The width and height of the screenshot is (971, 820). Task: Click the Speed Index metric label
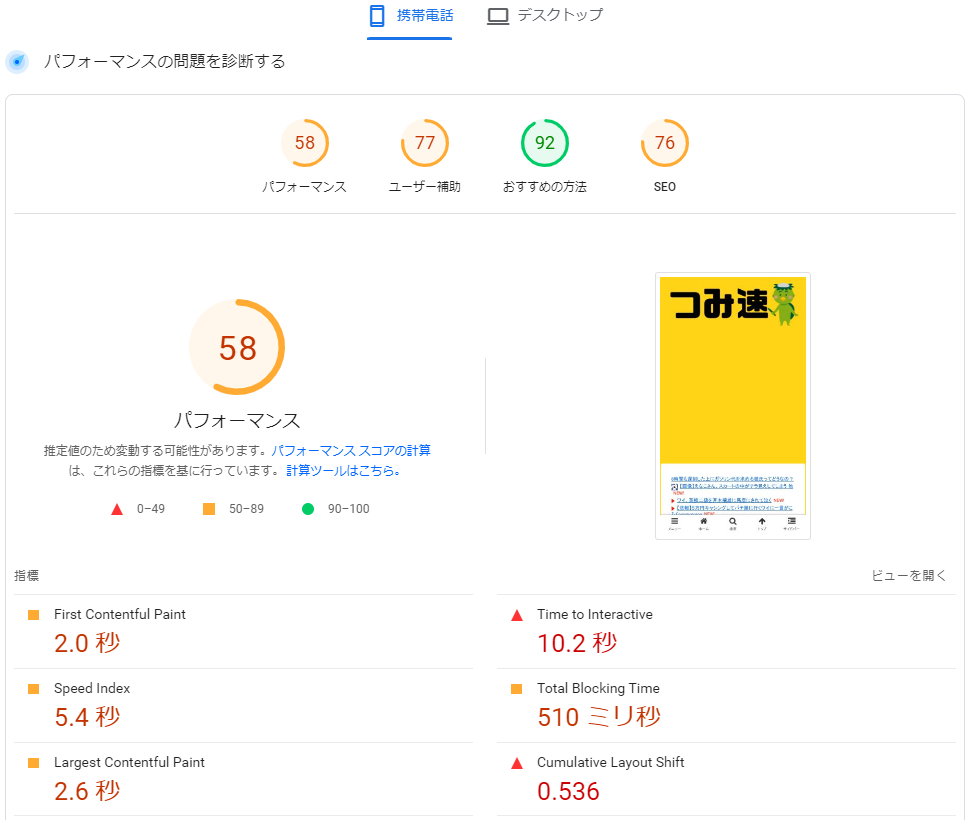pyautogui.click(x=92, y=688)
